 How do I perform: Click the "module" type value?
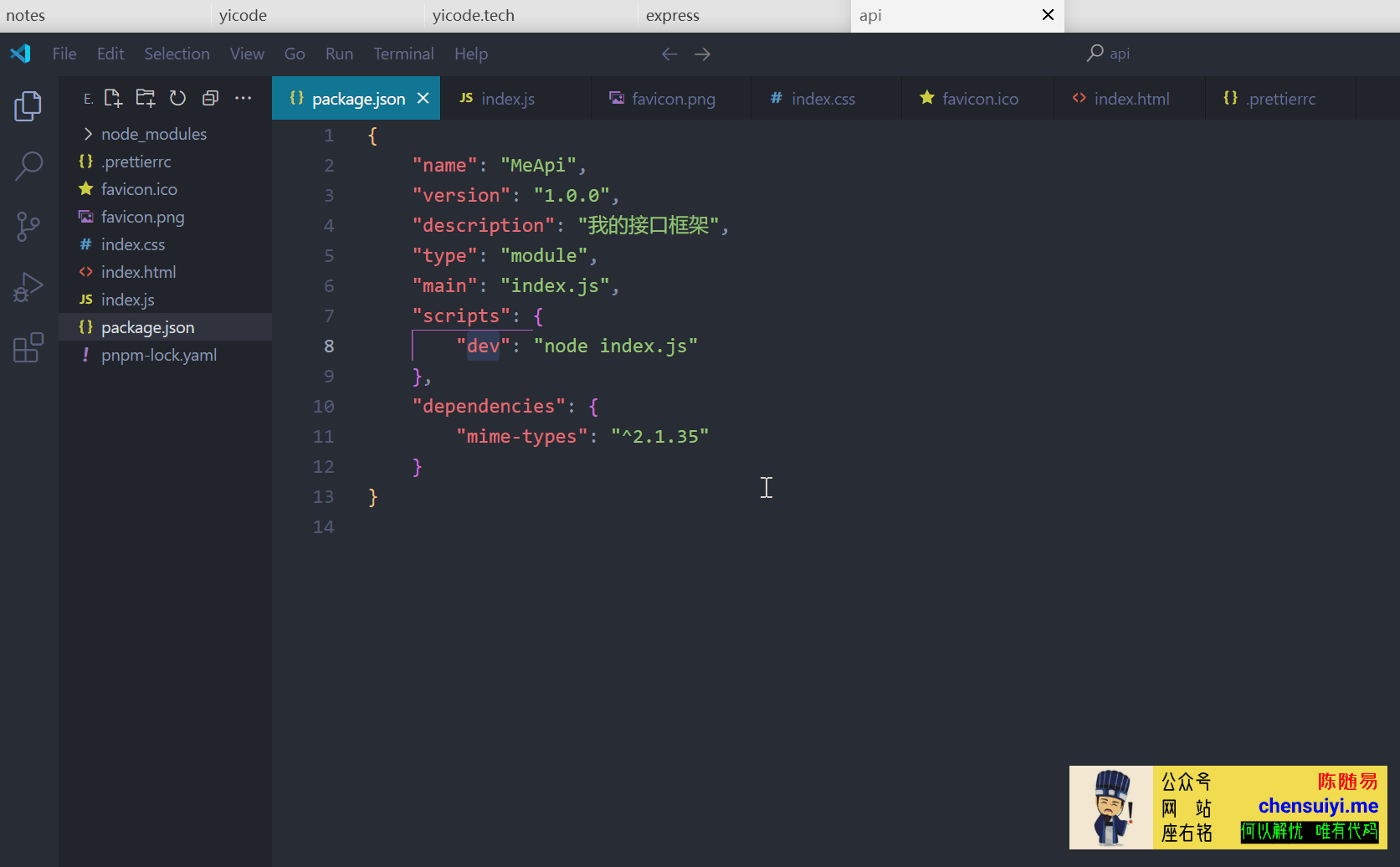pyautogui.click(x=544, y=256)
